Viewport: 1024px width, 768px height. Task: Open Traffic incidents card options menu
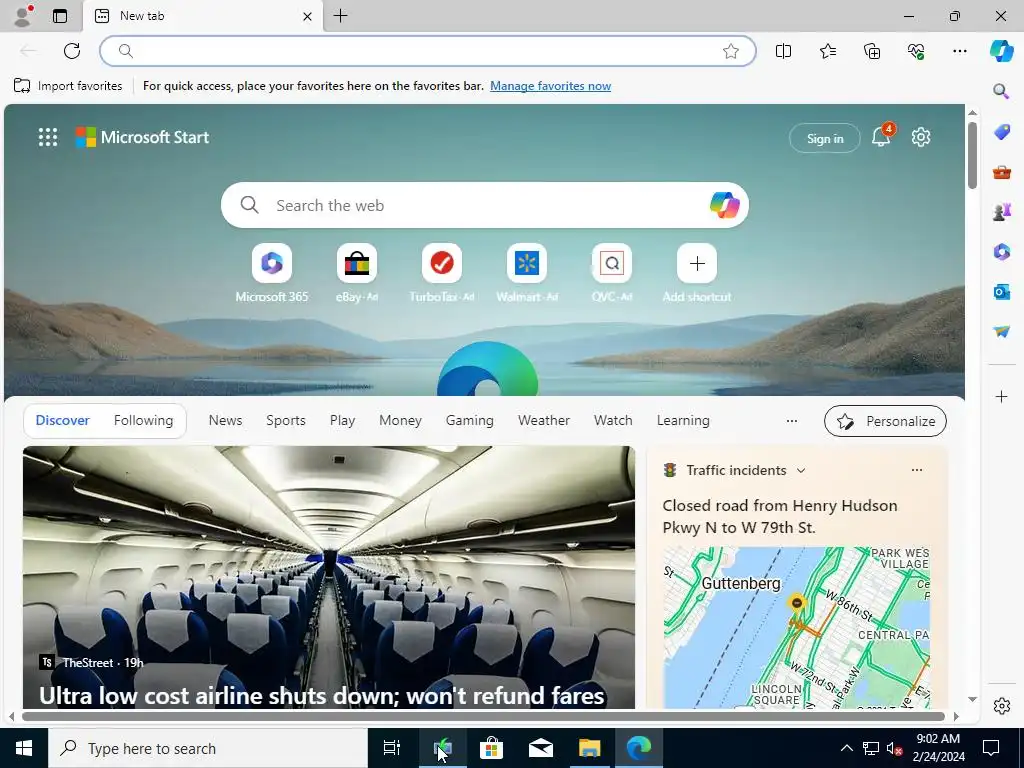(917, 470)
